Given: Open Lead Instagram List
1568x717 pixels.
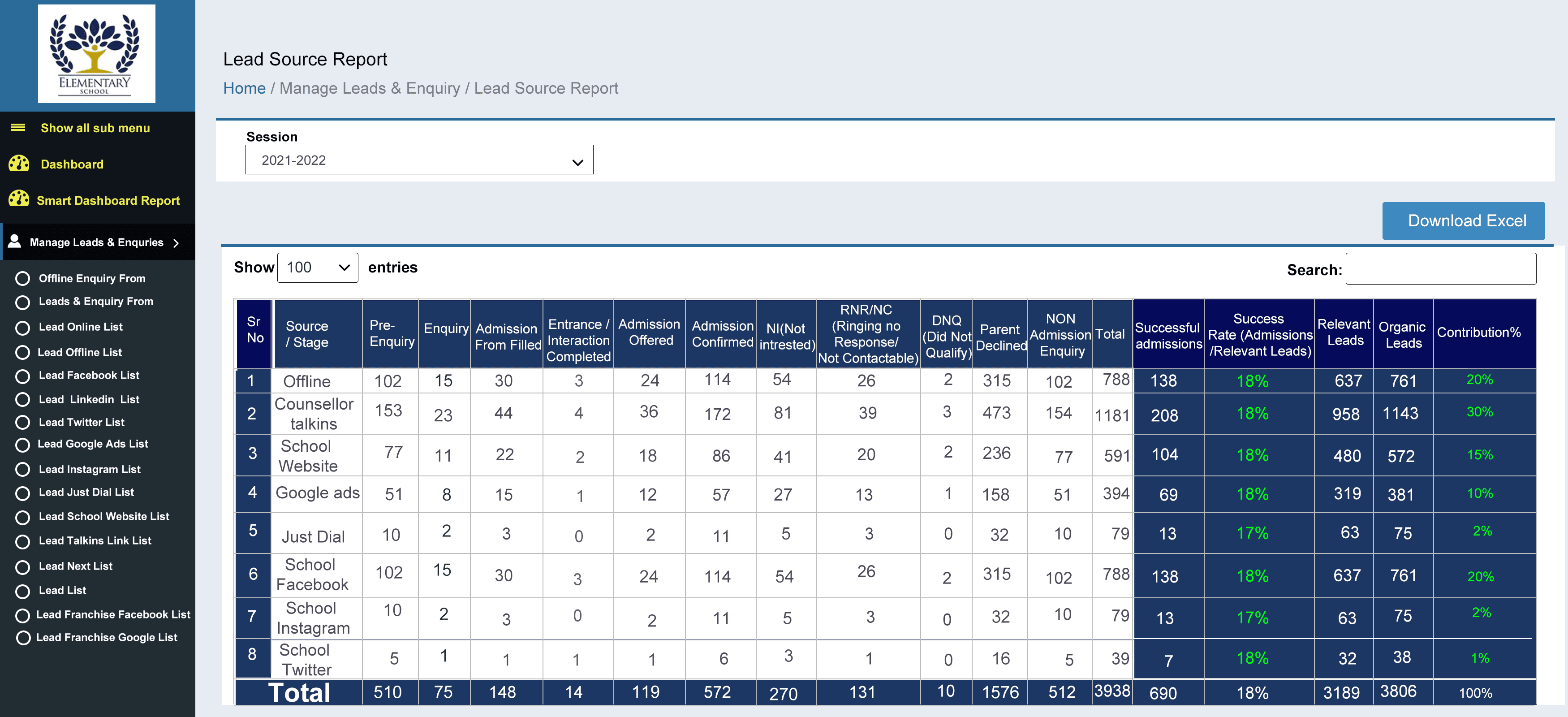Looking at the screenshot, I should pyautogui.click(x=90, y=469).
